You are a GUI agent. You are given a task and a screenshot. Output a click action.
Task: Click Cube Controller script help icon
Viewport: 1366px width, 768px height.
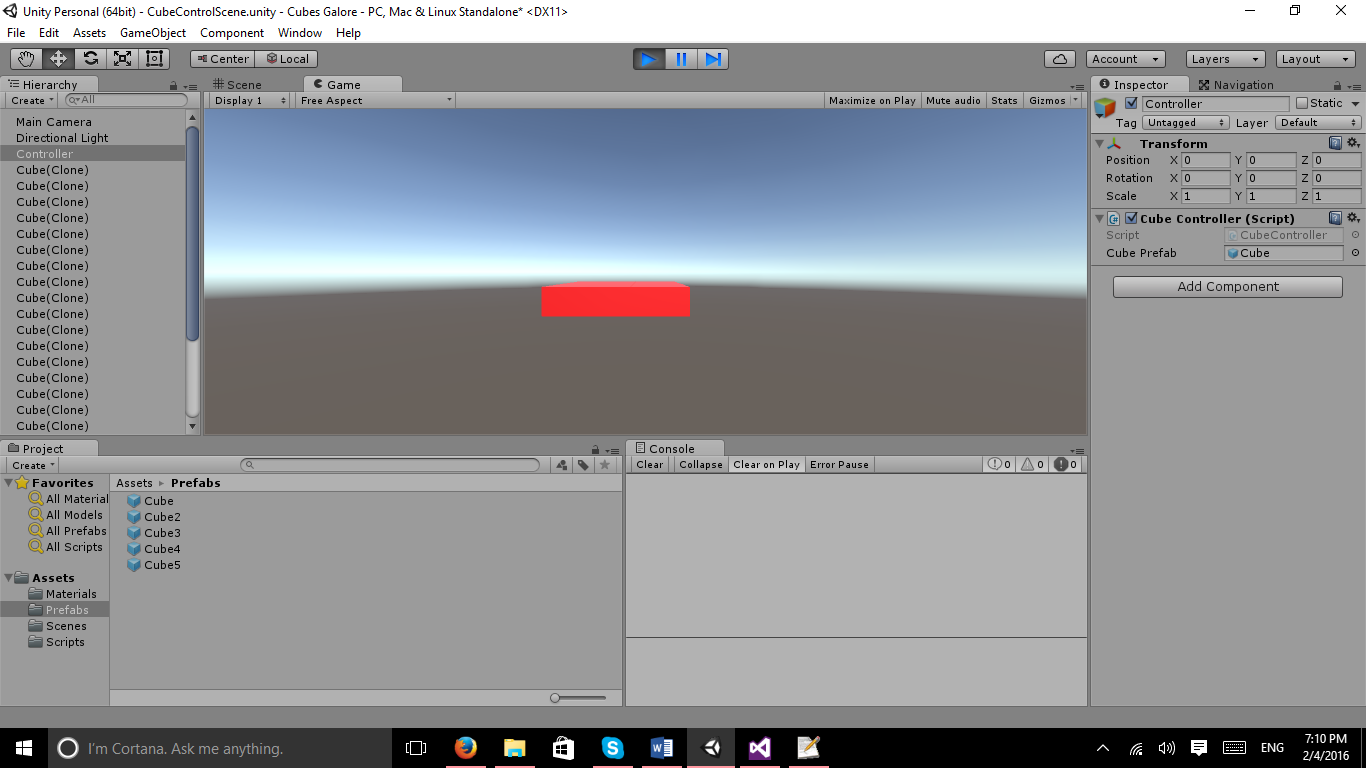1335,217
